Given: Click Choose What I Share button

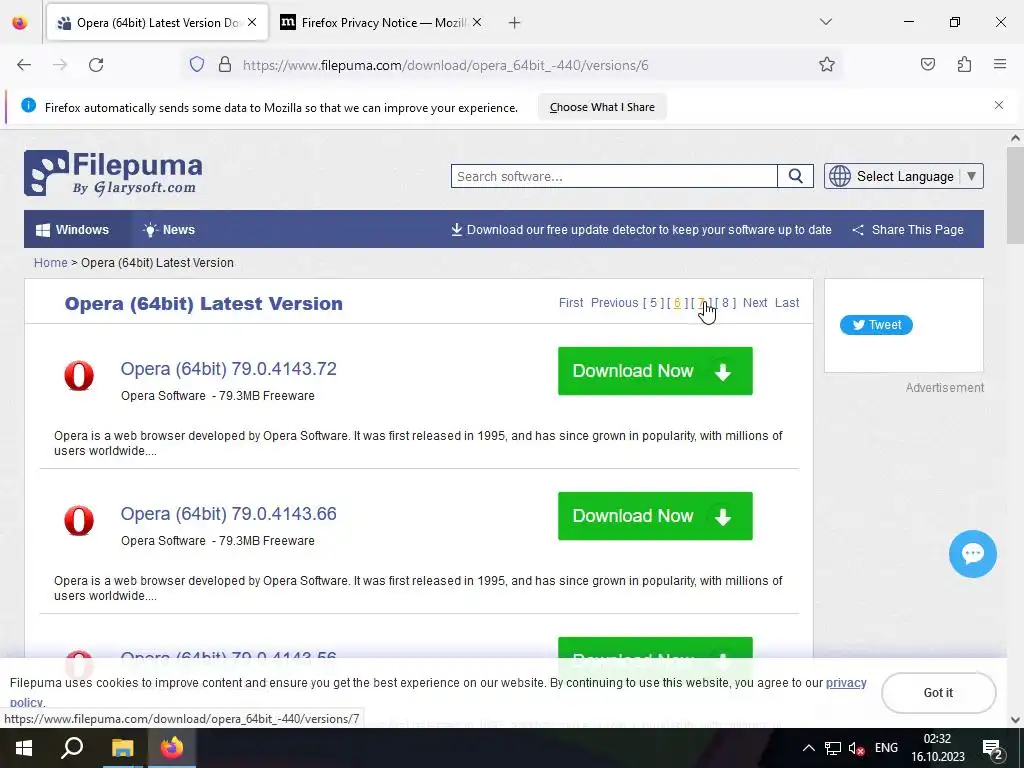Looking at the screenshot, I should click(x=602, y=107).
